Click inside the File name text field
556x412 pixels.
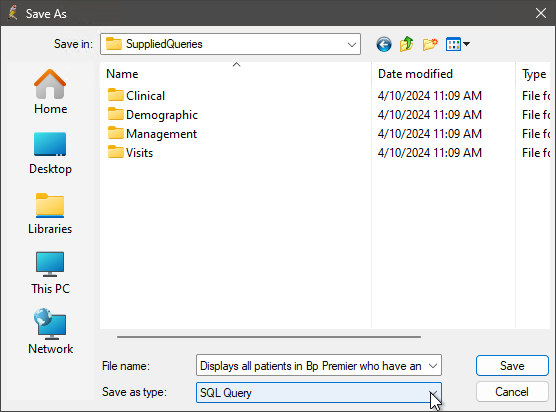311,366
